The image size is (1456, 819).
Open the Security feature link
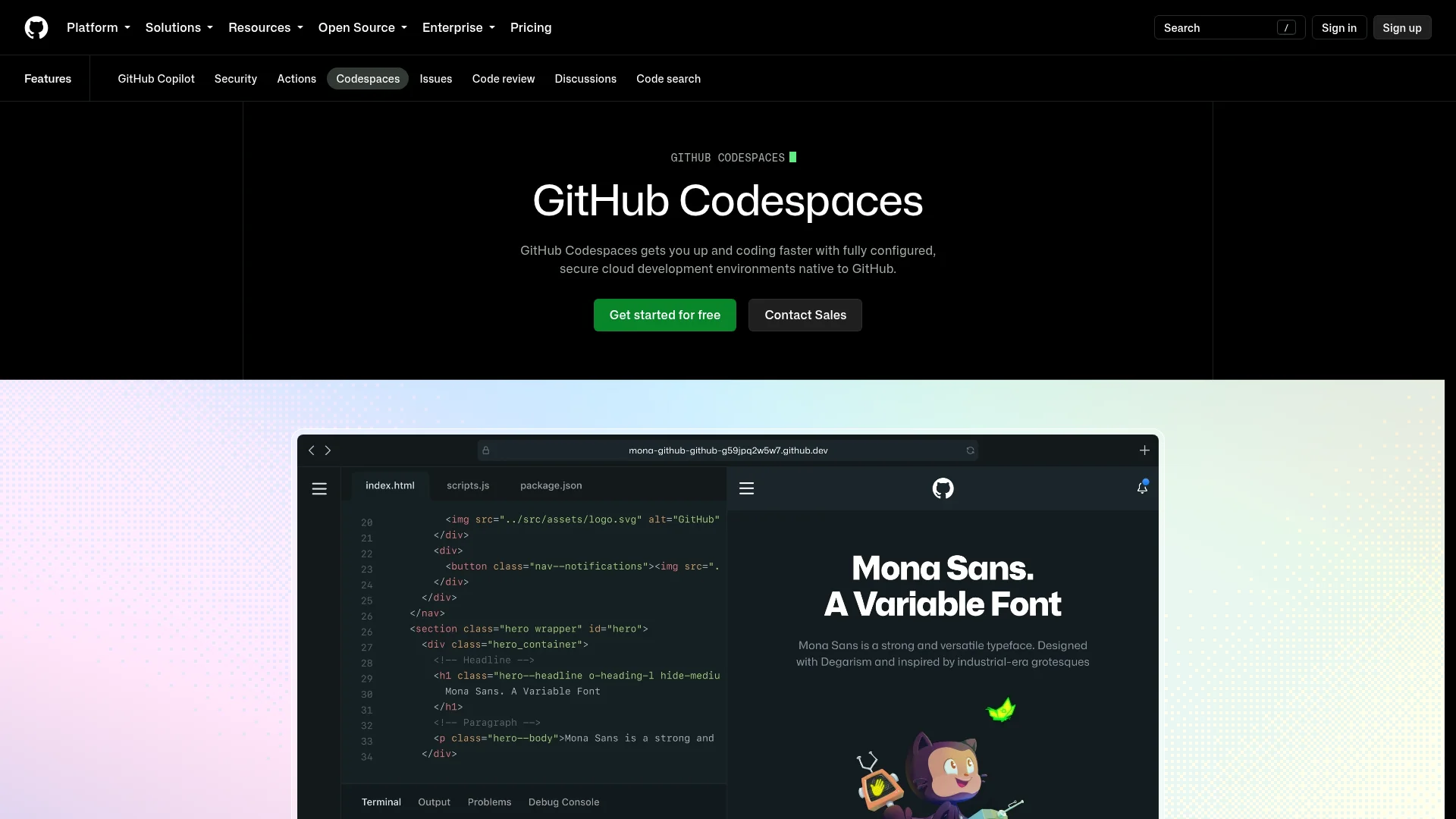pos(236,79)
